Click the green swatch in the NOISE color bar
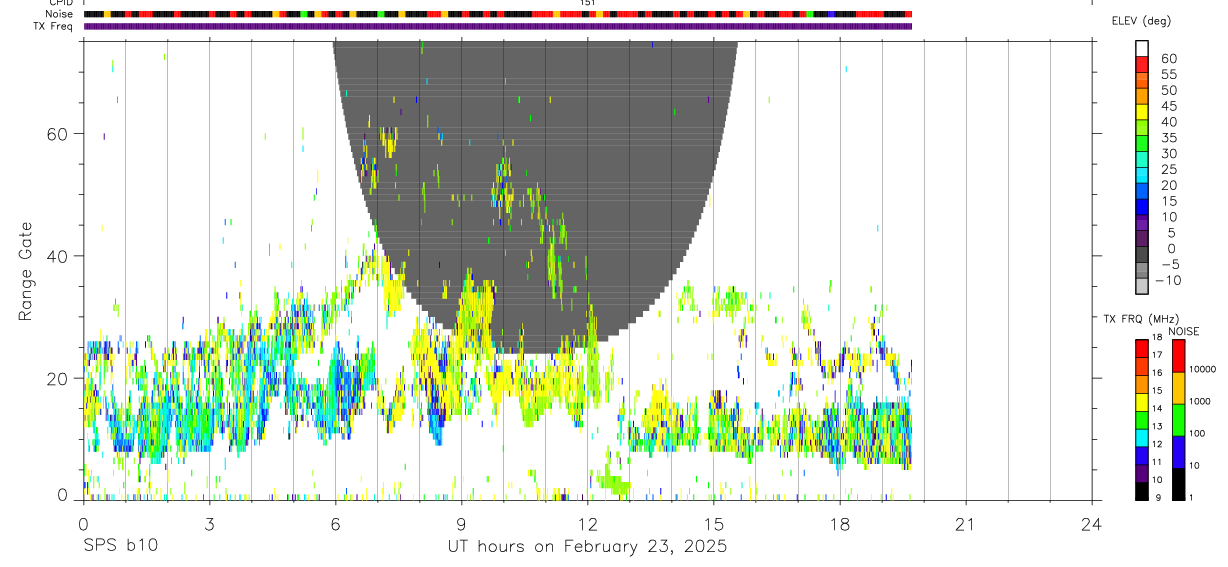1228x567 pixels. click(x=1179, y=420)
